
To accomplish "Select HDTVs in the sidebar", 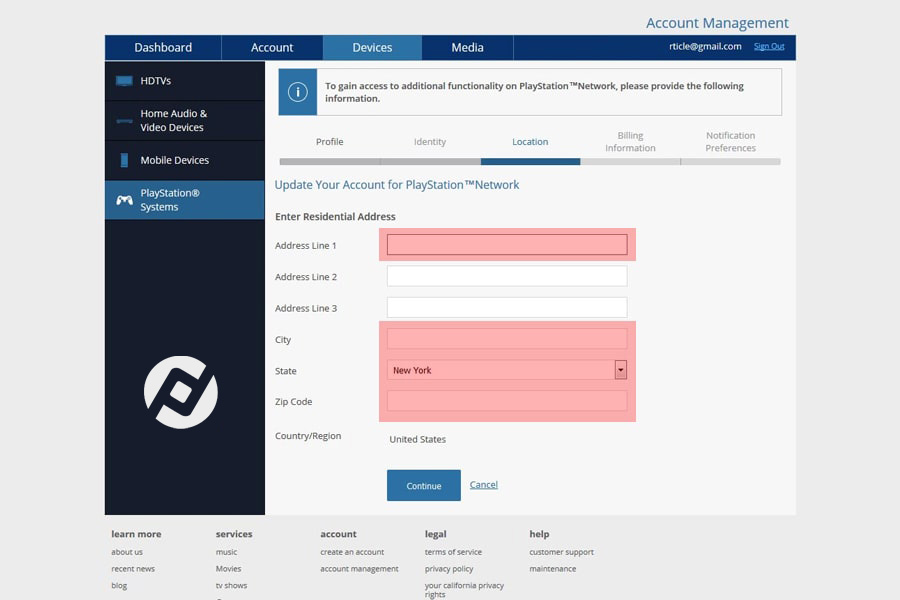I will (185, 81).
